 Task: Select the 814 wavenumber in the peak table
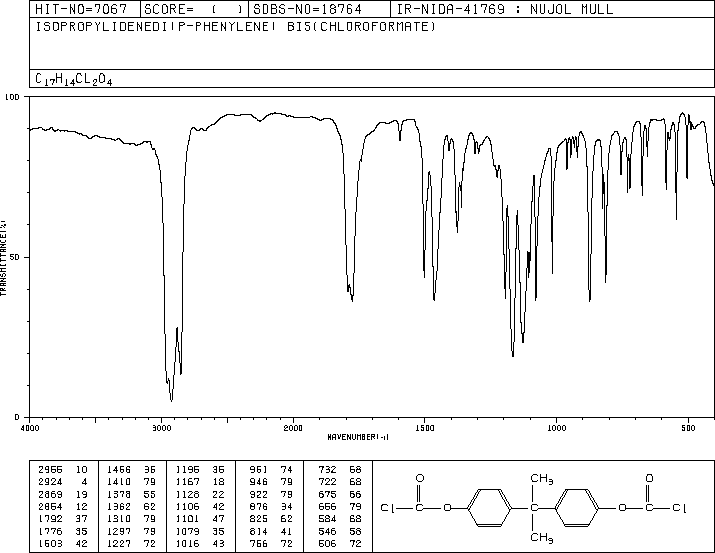click(x=259, y=531)
